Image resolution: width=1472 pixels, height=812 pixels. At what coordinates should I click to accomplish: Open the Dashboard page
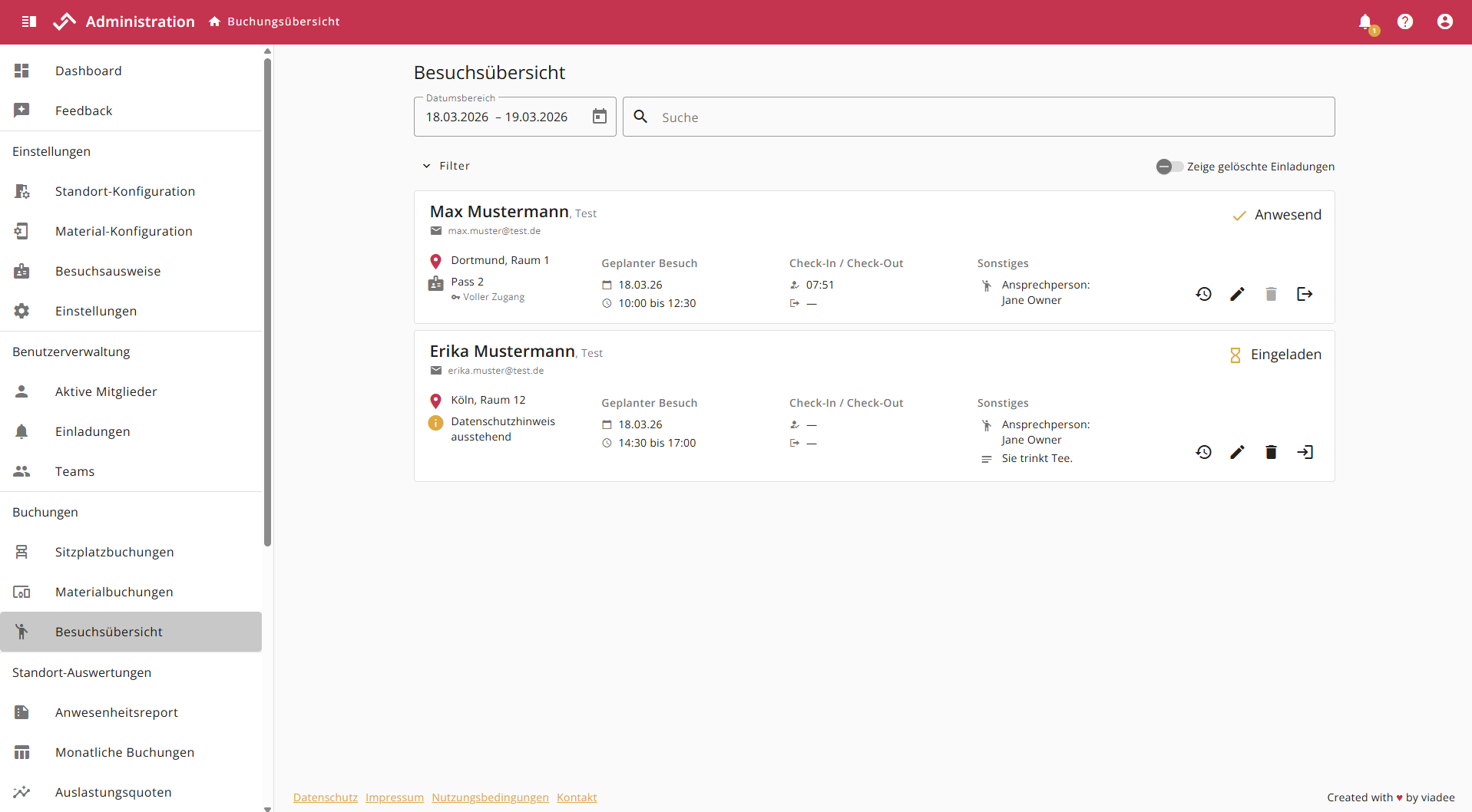tap(88, 71)
